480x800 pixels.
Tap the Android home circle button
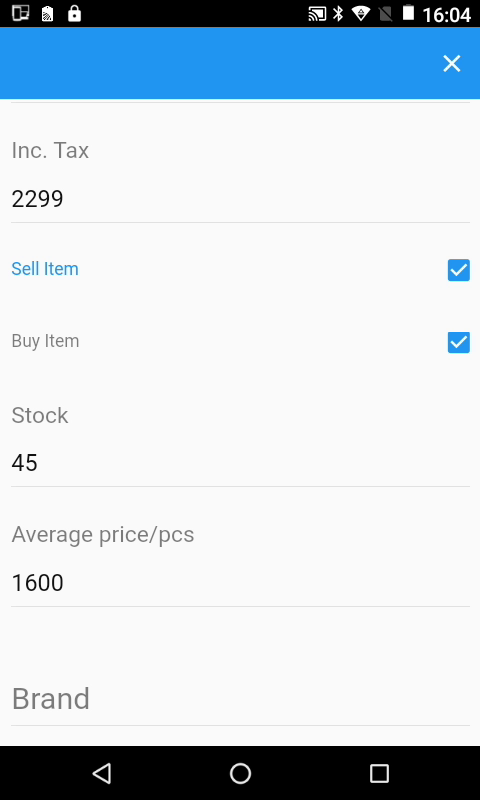pos(240,773)
